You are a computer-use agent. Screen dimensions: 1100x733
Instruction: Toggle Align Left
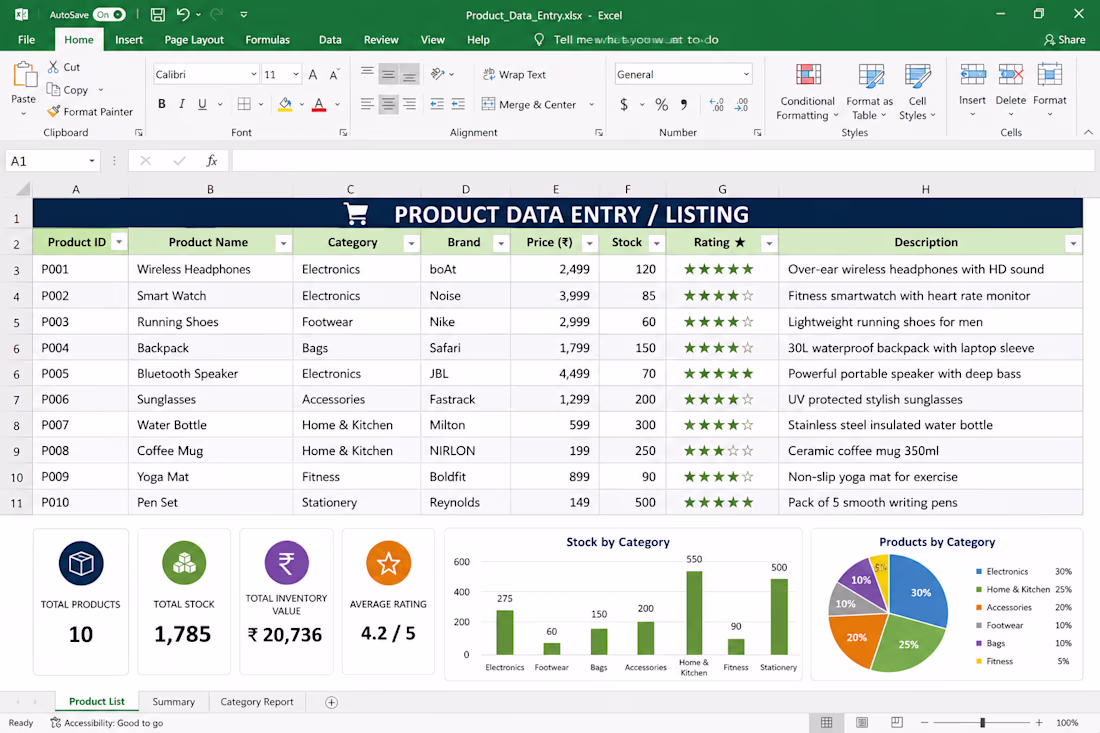[367, 104]
